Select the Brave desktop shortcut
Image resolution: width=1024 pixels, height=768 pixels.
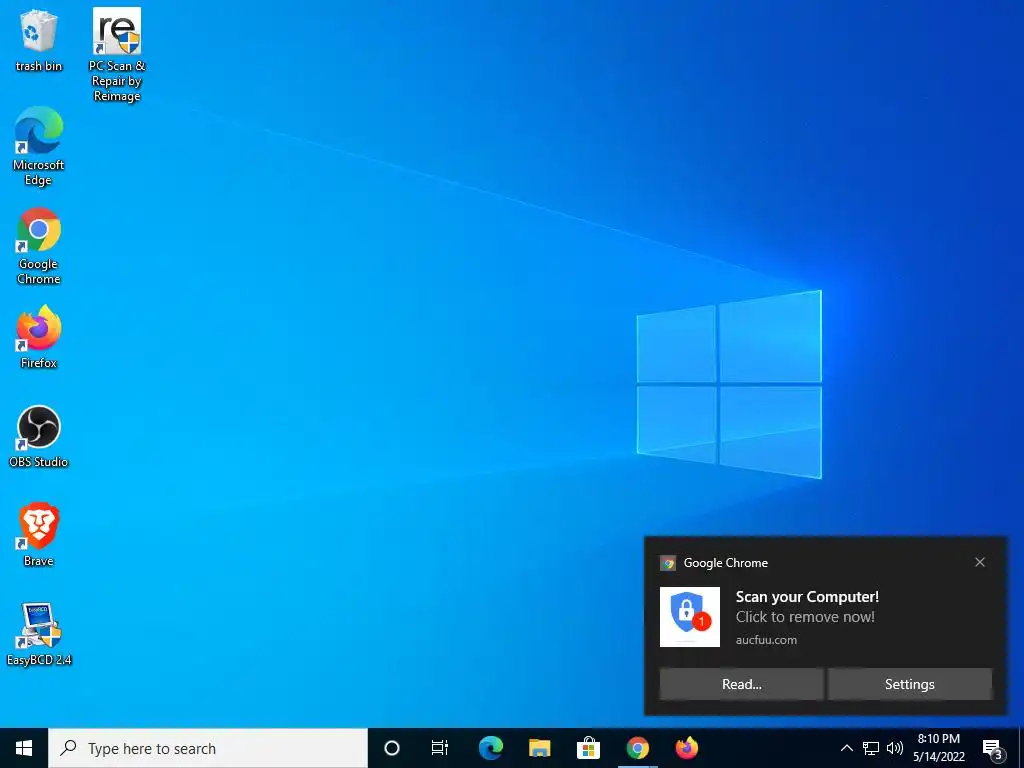[39, 535]
